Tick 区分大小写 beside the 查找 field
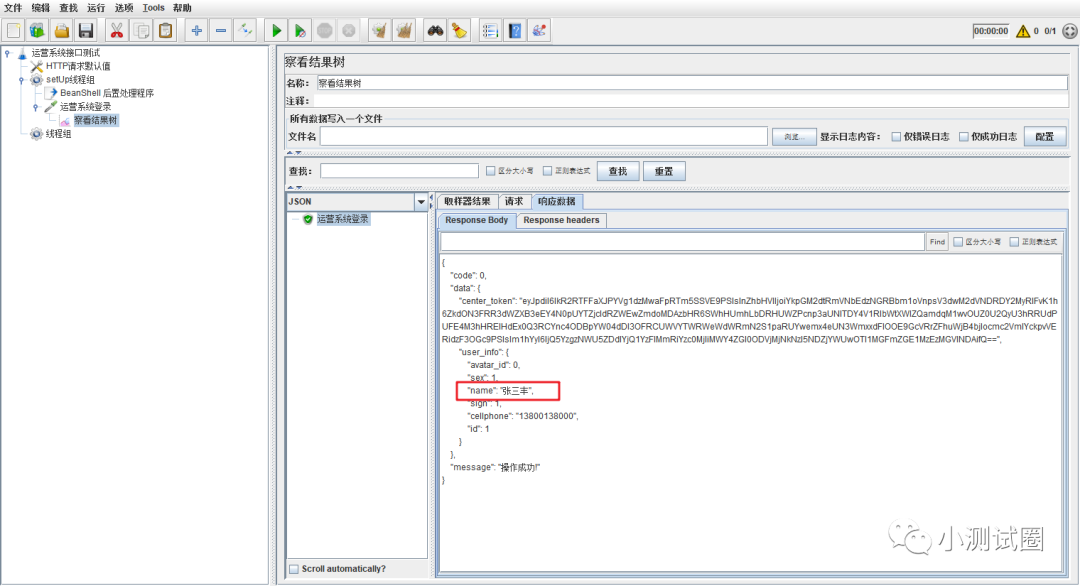Screen dimensions: 1080x586 [x=490, y=171]
